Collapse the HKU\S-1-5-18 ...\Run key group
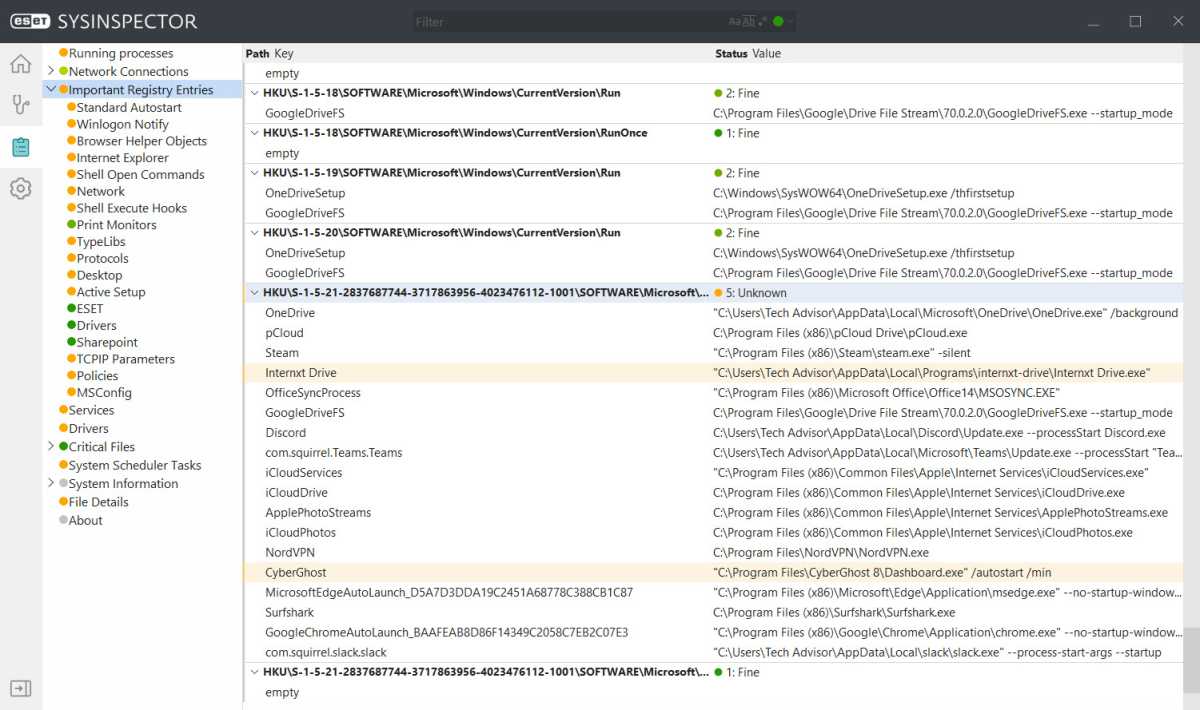Image resolution: width=1200 pixels, height=710 pixels. click(x=254, y=93)
